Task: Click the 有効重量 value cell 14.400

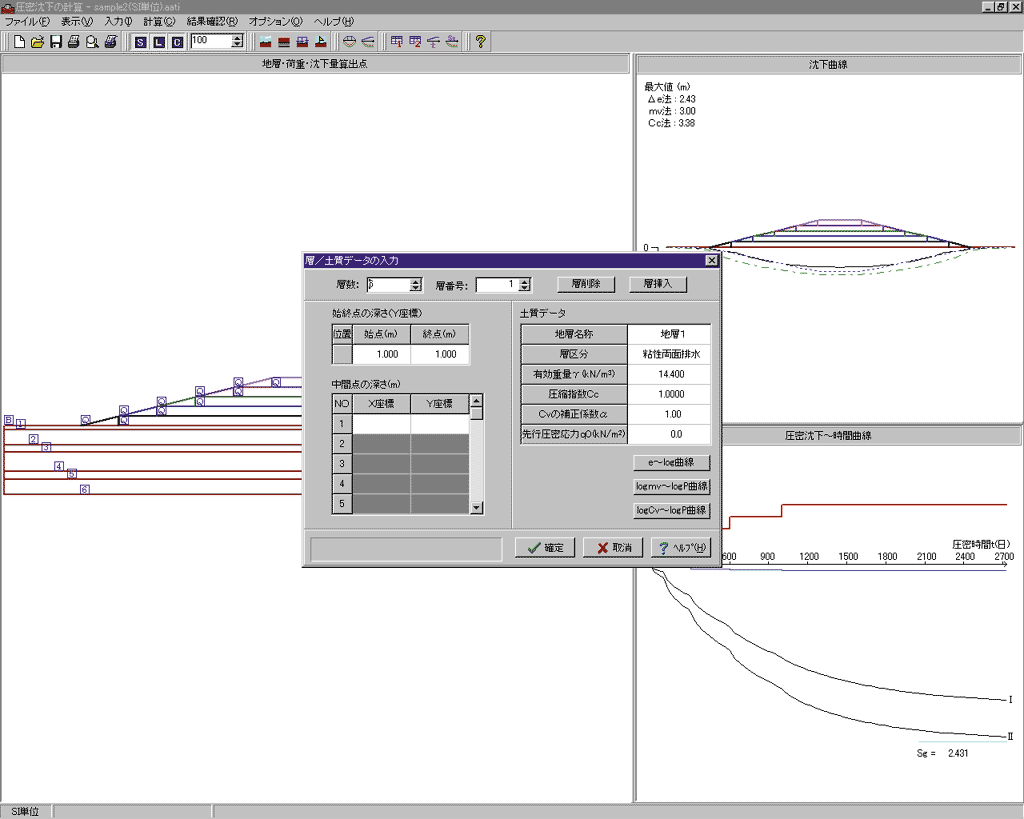Action: coord(669,373)
